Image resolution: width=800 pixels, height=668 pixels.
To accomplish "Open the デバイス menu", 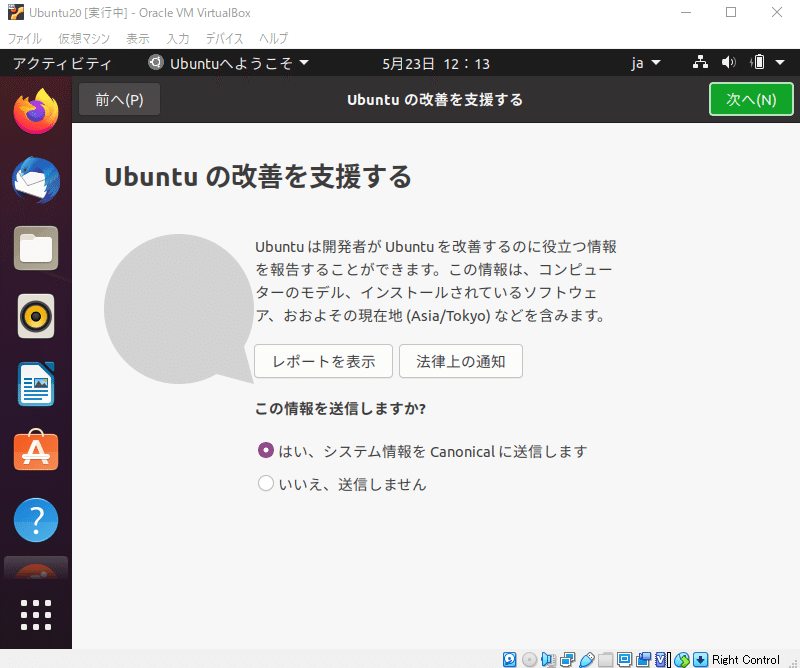I will (224, 38).
